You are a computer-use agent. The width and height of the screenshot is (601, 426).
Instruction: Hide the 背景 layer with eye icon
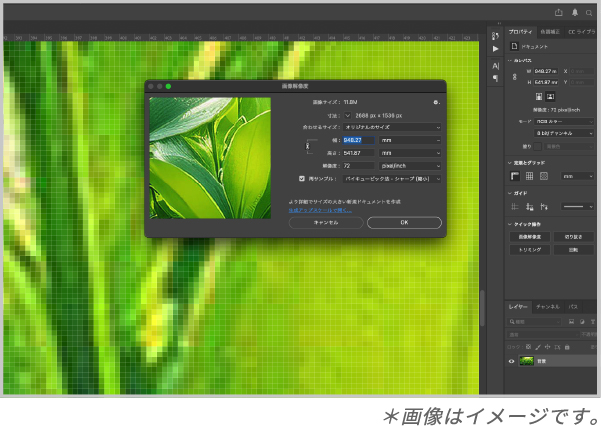(x=511, y=360)
